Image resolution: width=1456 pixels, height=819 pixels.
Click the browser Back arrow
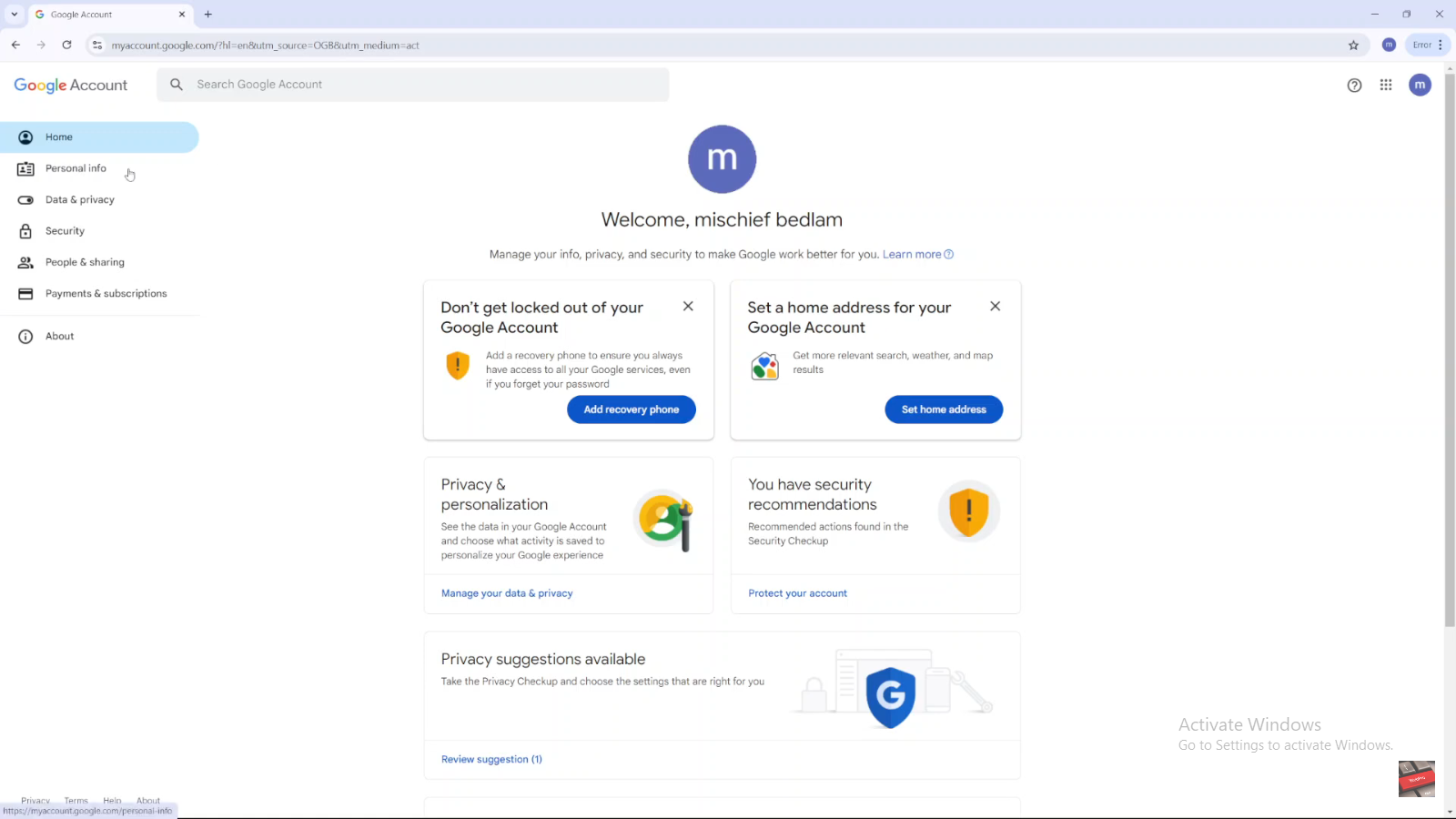coord(15,45)
